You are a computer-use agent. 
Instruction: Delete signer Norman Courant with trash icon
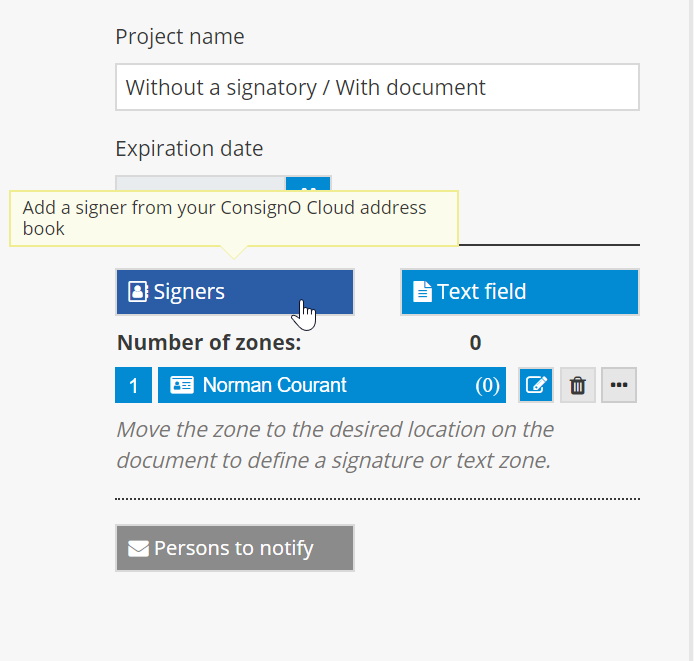point(578,385)
